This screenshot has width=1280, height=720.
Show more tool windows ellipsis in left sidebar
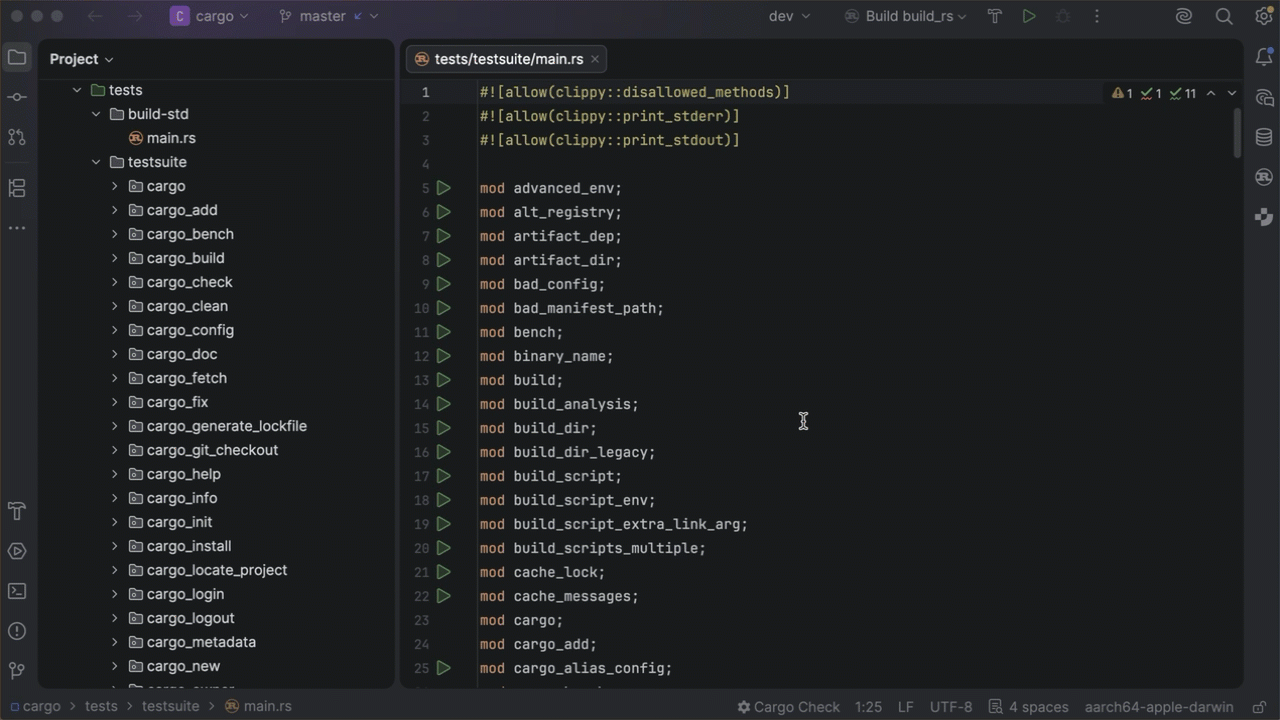17,228
